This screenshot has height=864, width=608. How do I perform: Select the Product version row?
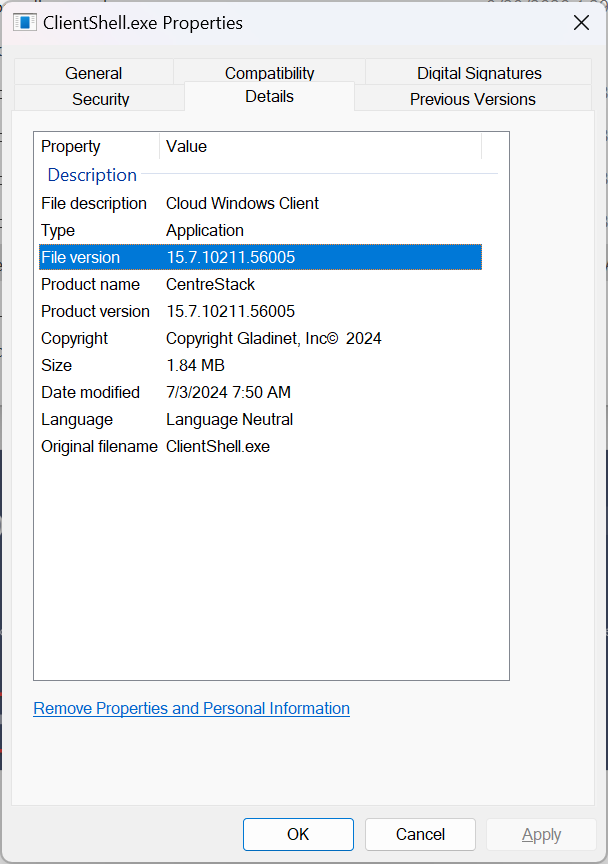click(x=260, y=311)
